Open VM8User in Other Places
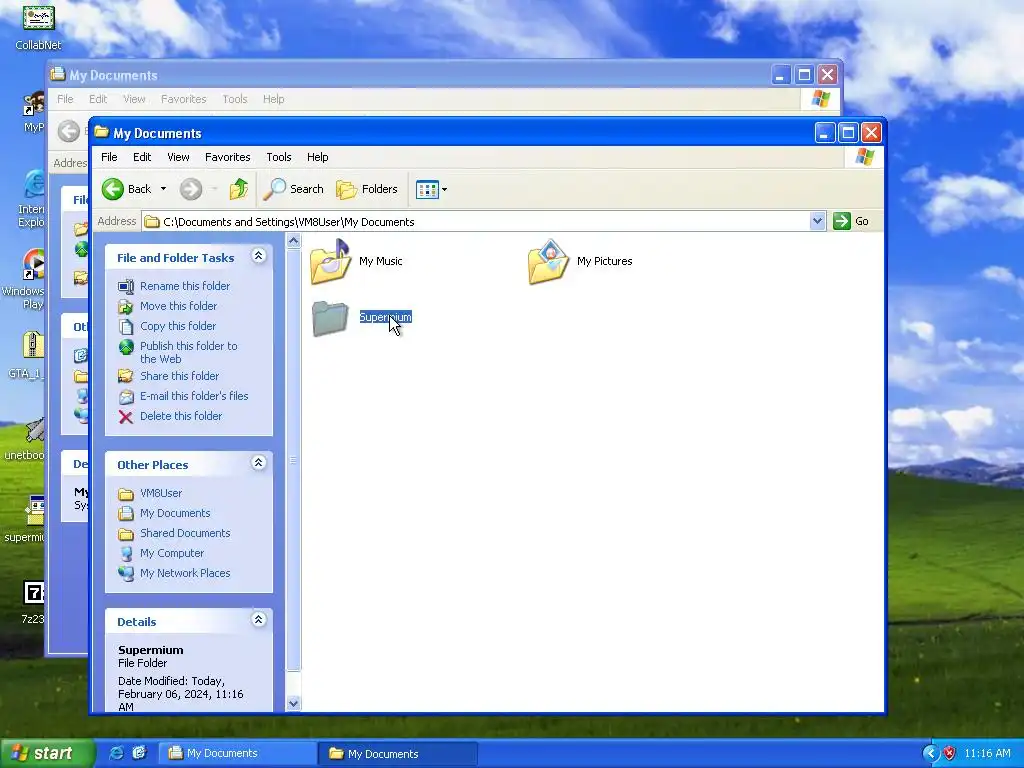Image resolution: width=1024 pixels, height=768 pixels. tap(161, 493)
